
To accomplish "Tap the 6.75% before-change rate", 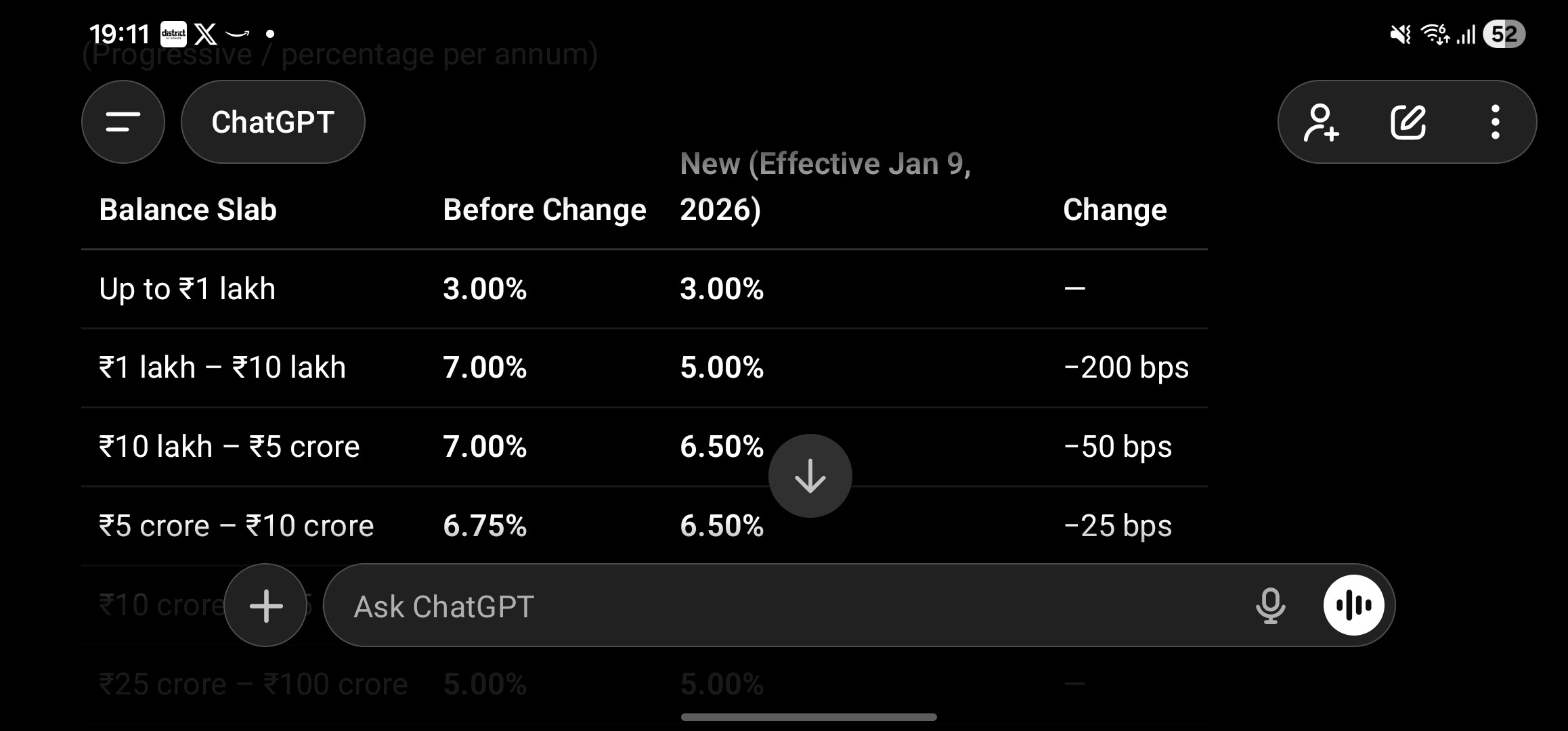I will (485, 526).
